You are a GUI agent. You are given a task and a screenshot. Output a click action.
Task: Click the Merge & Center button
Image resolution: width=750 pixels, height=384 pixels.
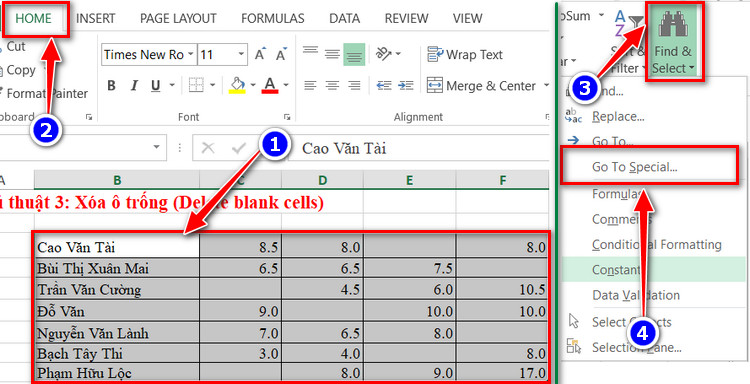(488, 86)
